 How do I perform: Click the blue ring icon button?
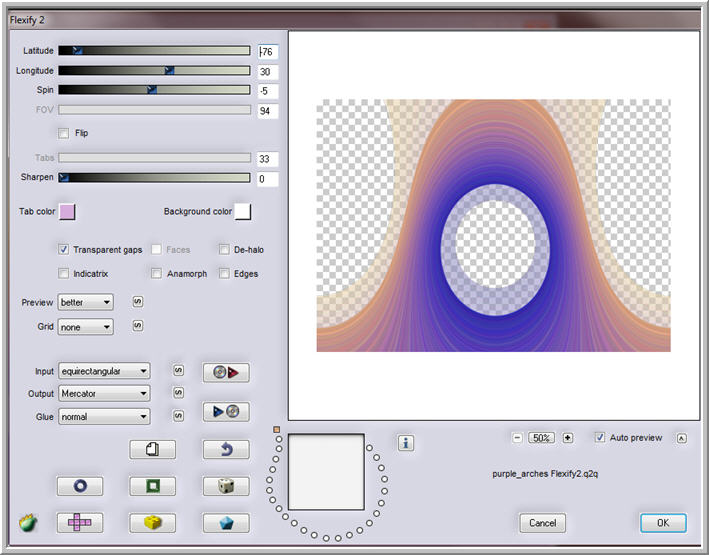tap(80, 486)
